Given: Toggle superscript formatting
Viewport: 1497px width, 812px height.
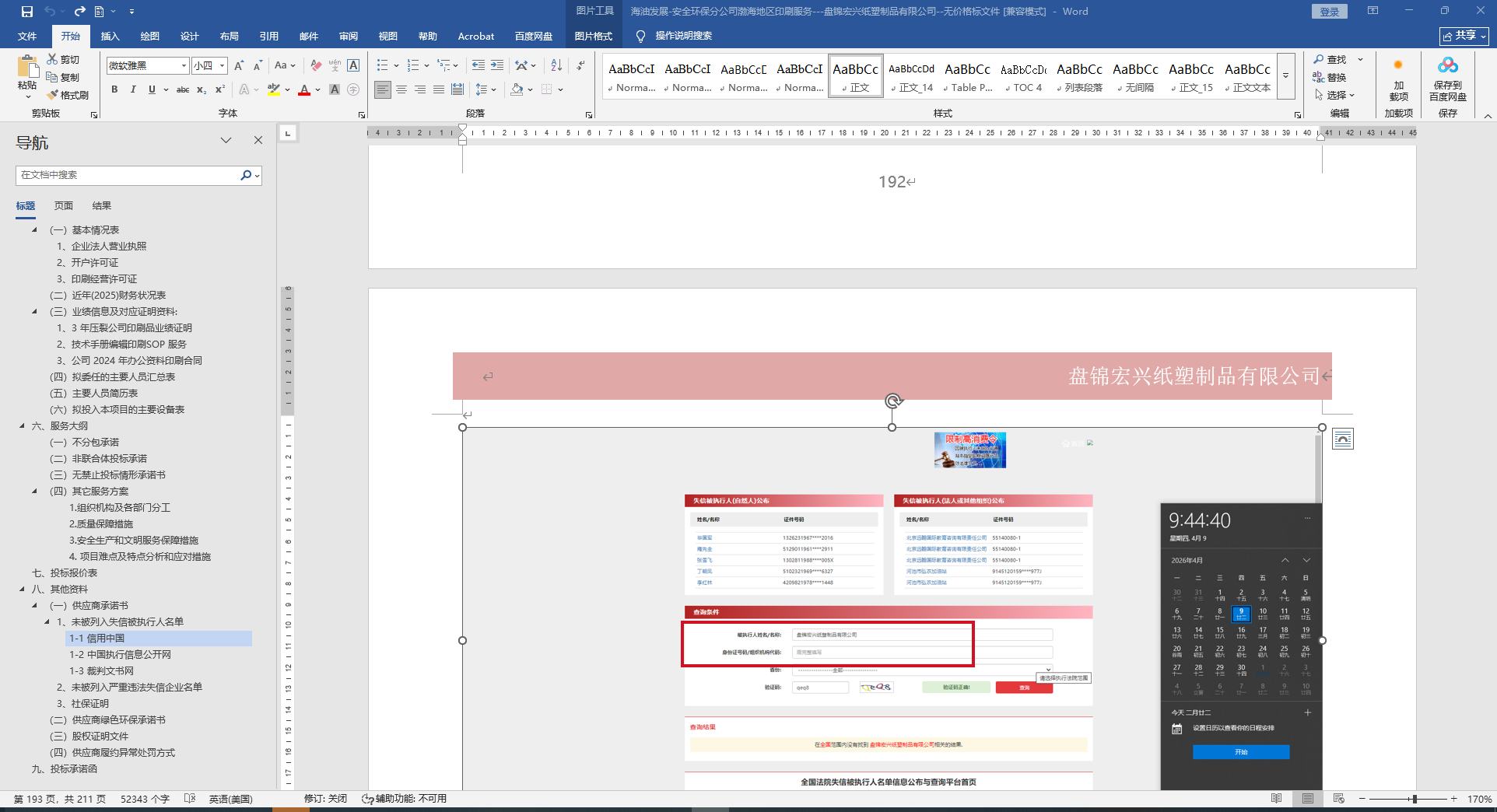Looking at the screenshot, I should 220,89.
